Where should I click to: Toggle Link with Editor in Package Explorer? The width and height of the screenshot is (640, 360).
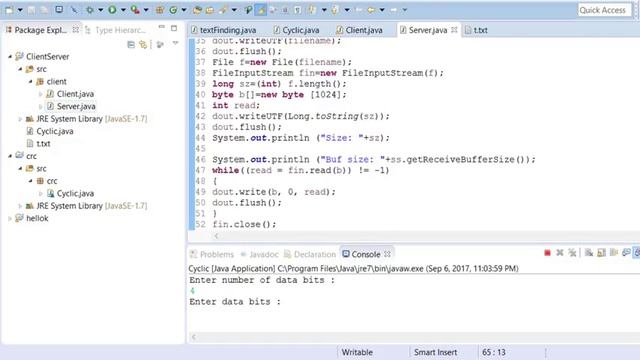[x=143, y=44]
